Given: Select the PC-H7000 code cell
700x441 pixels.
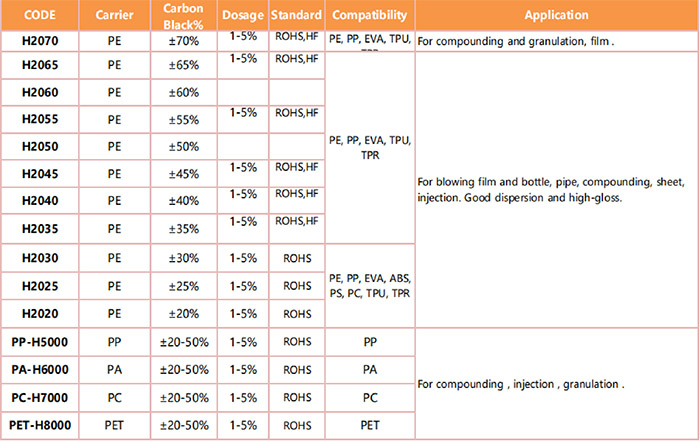Looking at the screenshot, I should 40,398.
